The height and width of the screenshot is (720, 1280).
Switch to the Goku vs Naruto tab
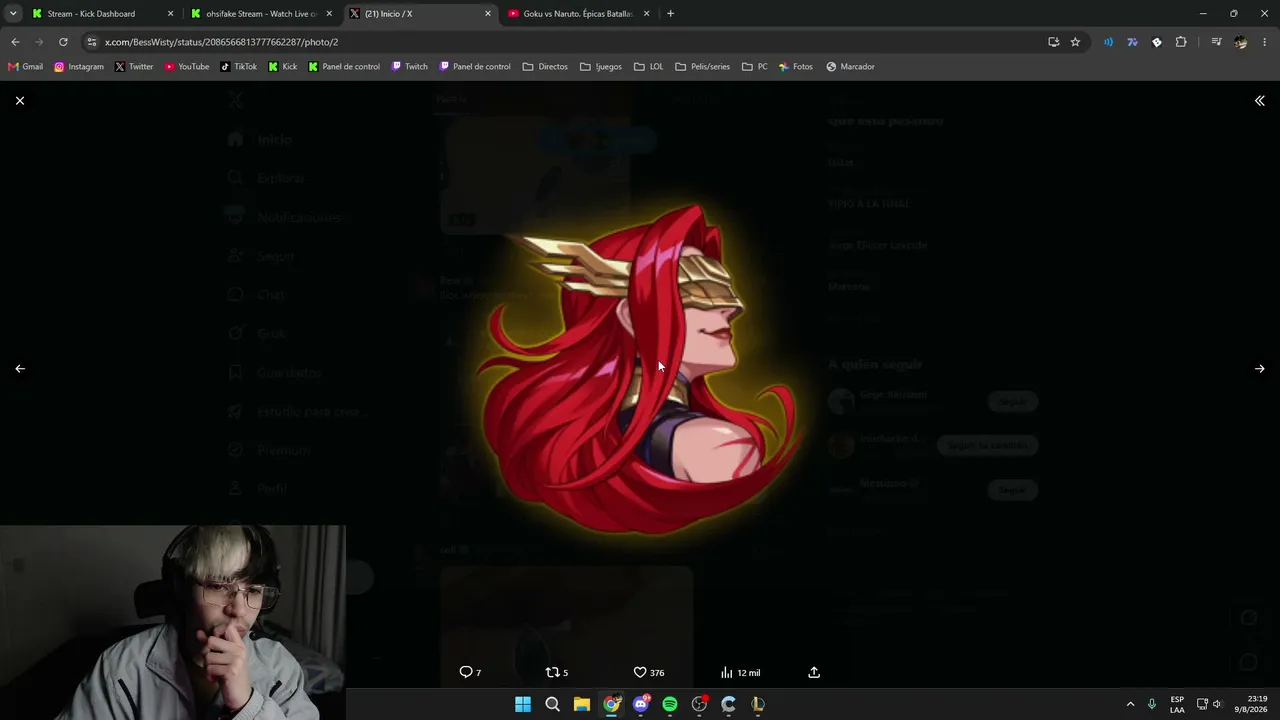(x=580, y=14)
